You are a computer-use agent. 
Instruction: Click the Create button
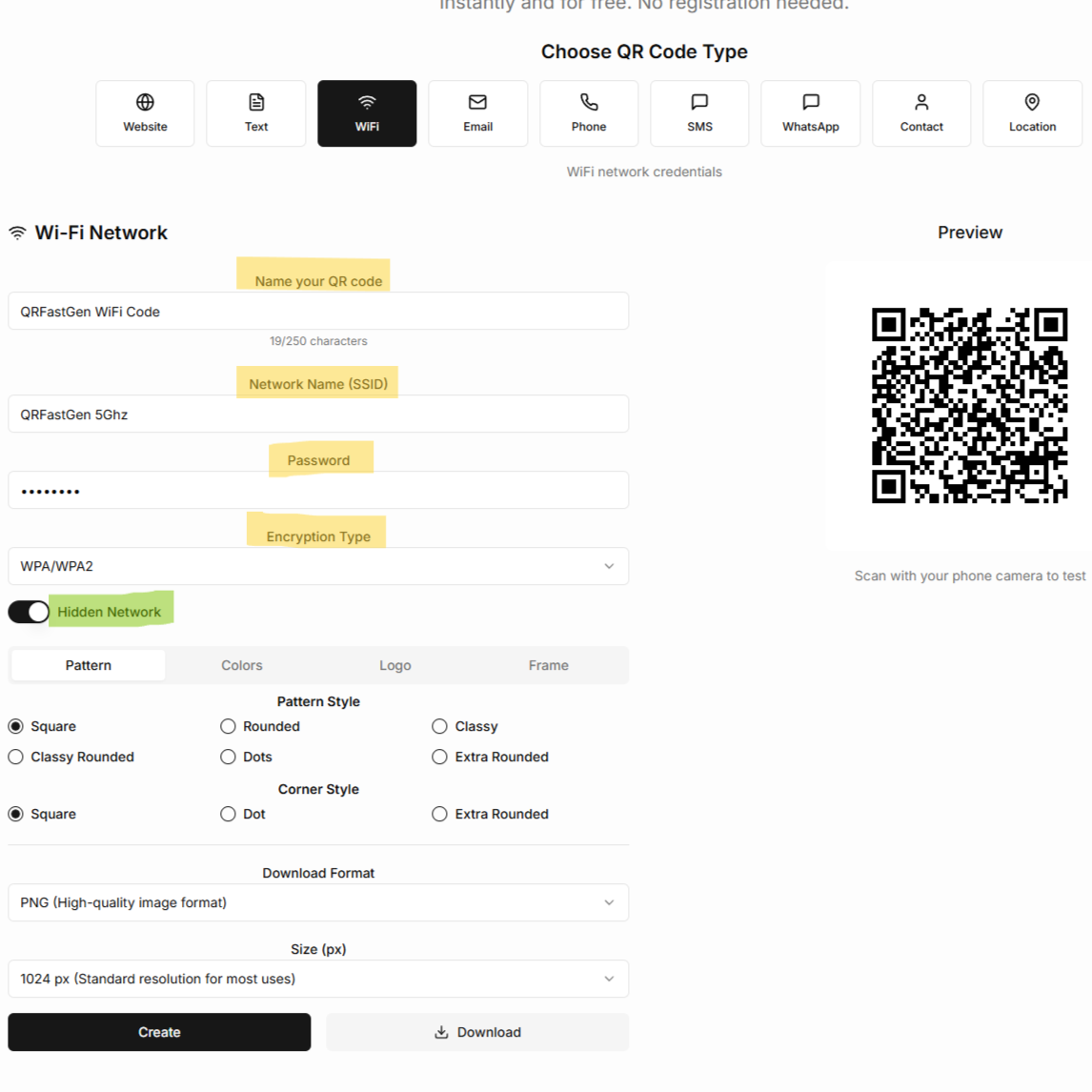click(x=159, y=1032)
